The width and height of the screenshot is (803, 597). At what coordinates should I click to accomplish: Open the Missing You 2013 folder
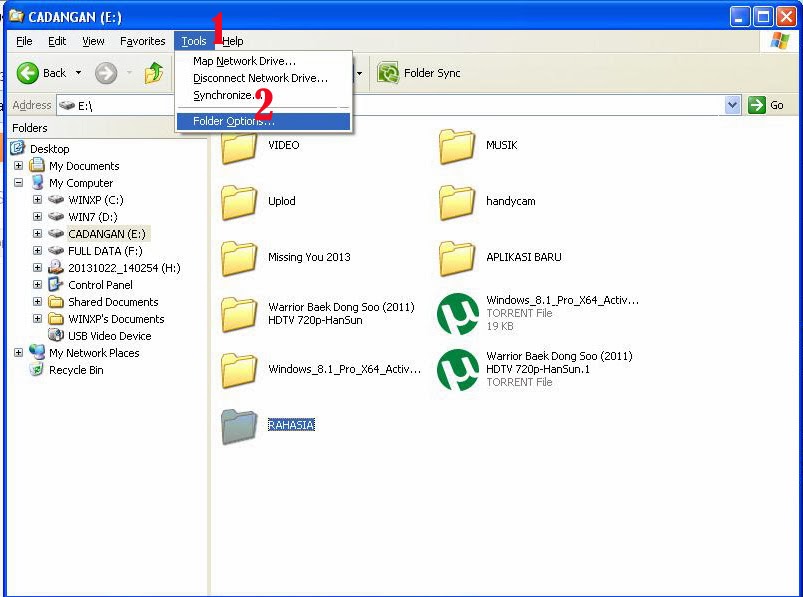(x=239, y=258)
